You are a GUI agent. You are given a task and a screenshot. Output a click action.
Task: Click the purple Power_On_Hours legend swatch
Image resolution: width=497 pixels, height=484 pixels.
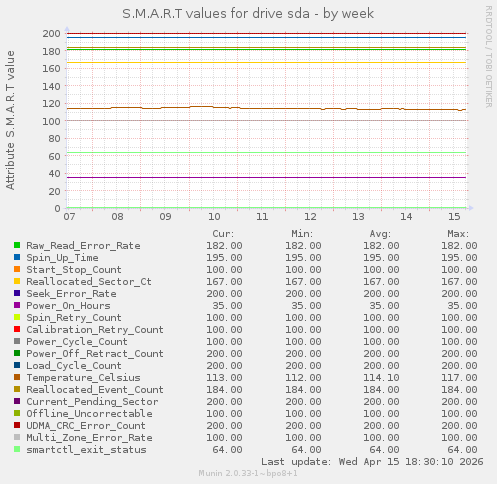tap(17, 305)
